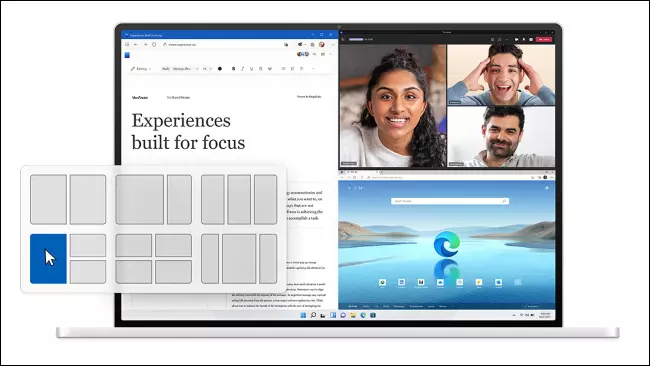
Task: Click the red Leave button in Teams
Action: pyautogui.click(x=544, y=39)
